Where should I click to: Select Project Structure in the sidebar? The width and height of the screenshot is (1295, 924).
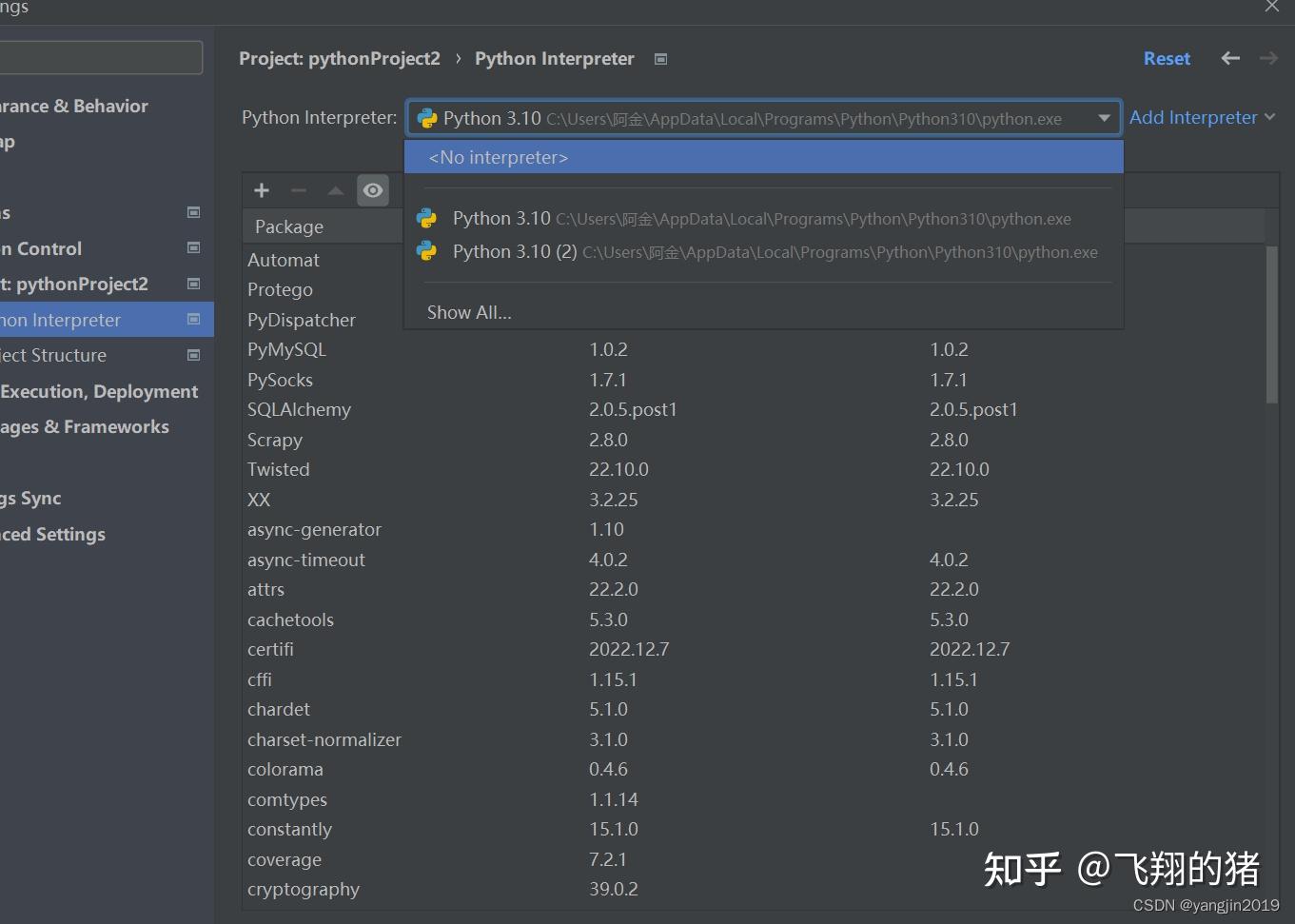[x=53, y=355]
